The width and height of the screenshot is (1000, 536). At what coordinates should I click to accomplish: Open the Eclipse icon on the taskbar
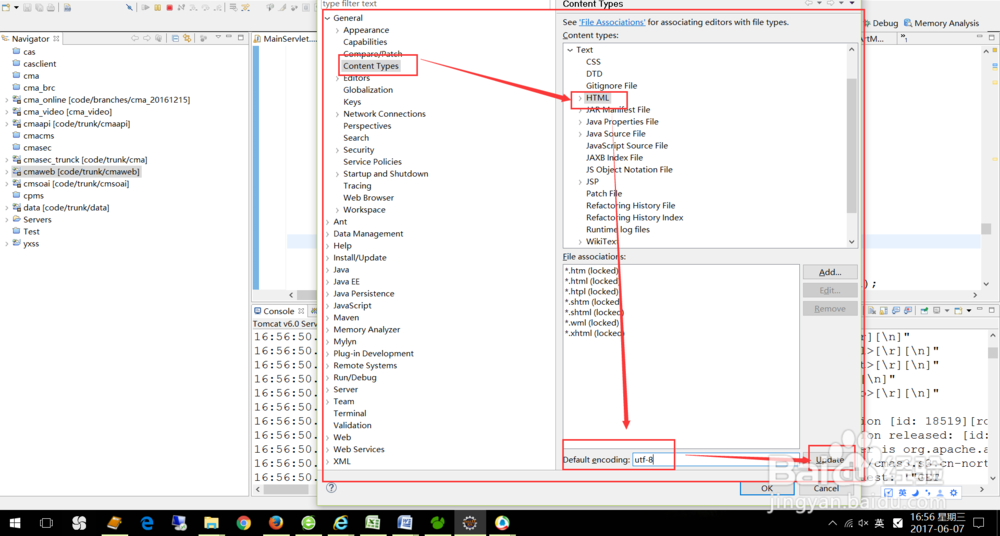470,523
